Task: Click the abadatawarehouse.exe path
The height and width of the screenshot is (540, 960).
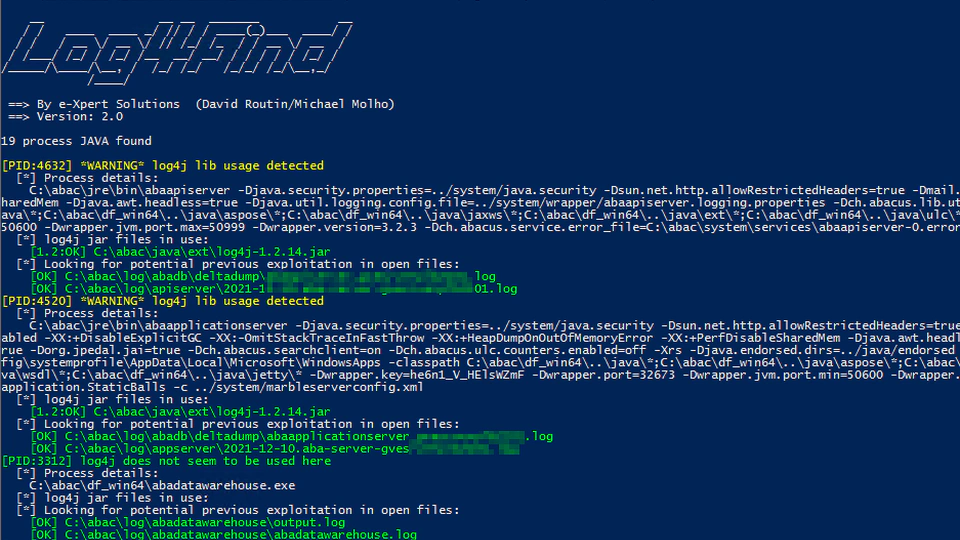Action: click(162, 486)
